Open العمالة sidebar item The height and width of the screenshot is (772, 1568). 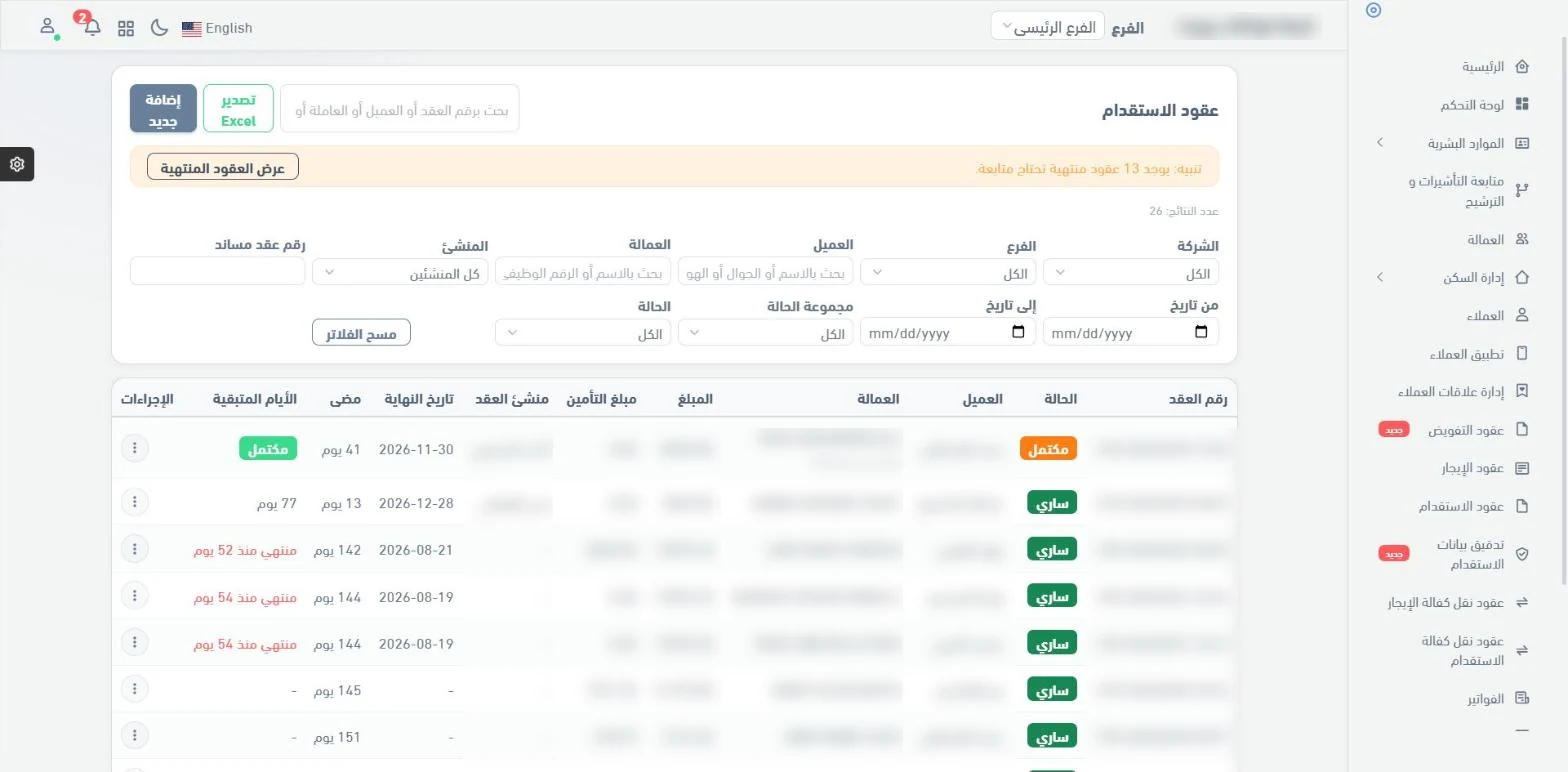1487,239
